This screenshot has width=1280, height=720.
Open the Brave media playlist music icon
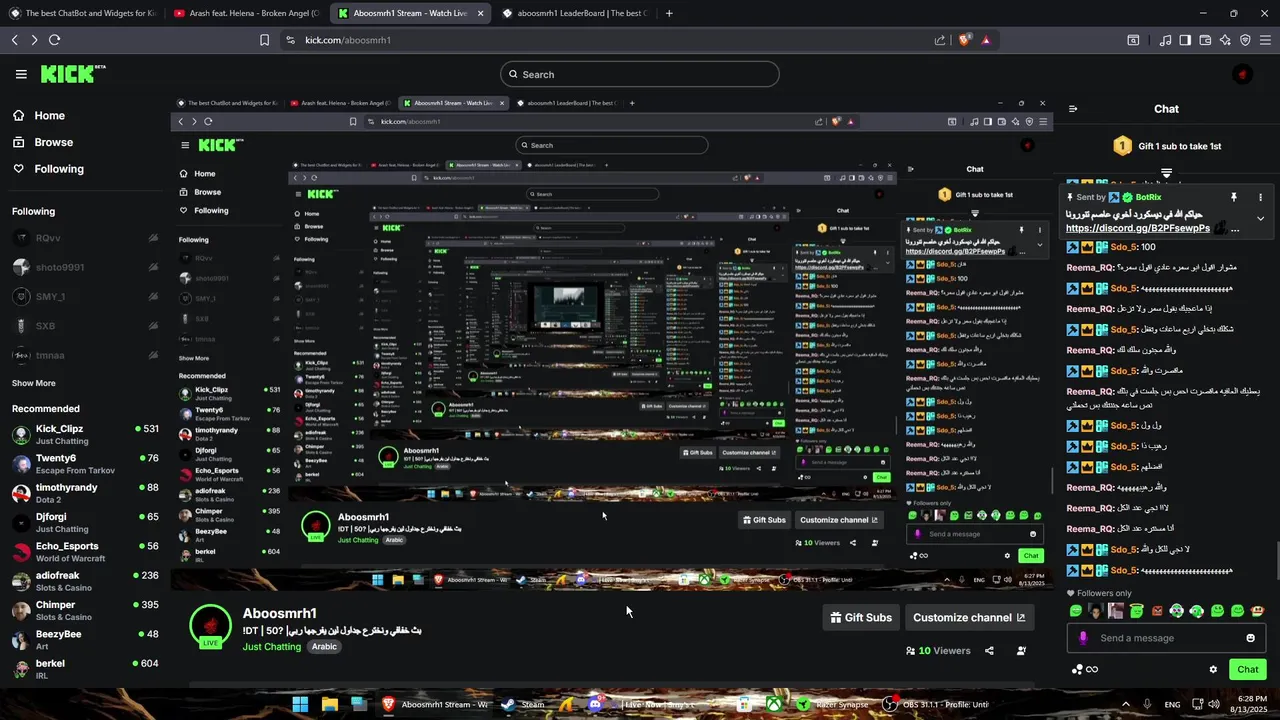(1165, 40)
